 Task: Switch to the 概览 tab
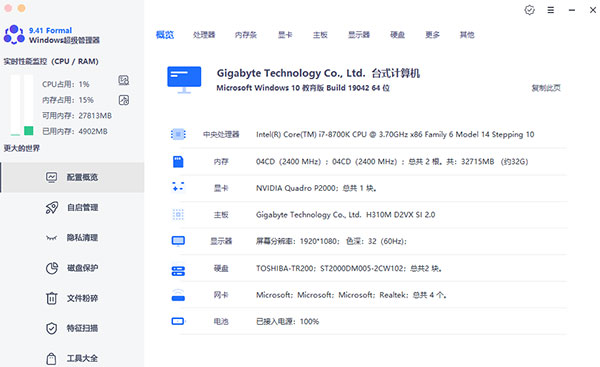(x=165, y=35)
